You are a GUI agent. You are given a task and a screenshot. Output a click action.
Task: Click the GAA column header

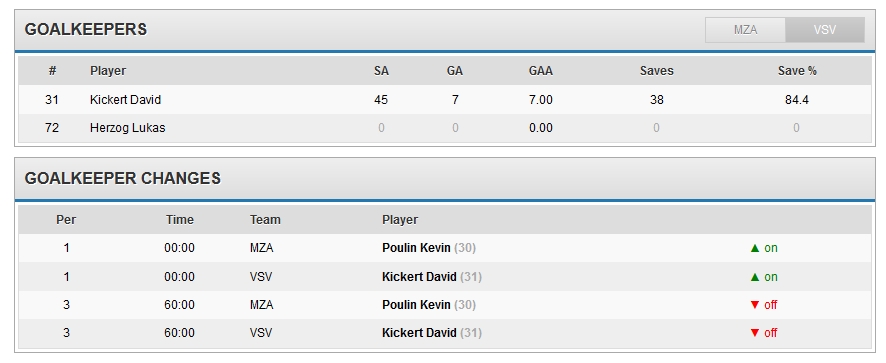tap(541, 71)
